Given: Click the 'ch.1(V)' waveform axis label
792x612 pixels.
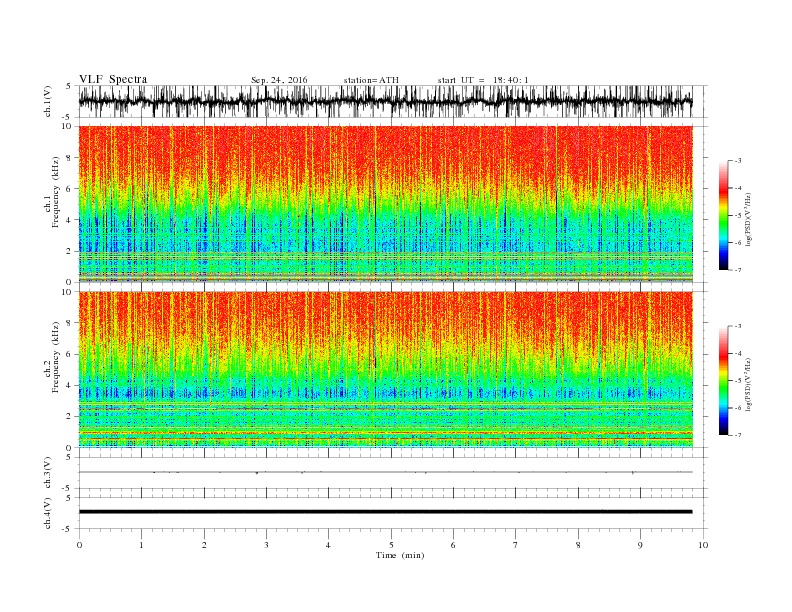Looking at the screenshot, I should point(48,101).
